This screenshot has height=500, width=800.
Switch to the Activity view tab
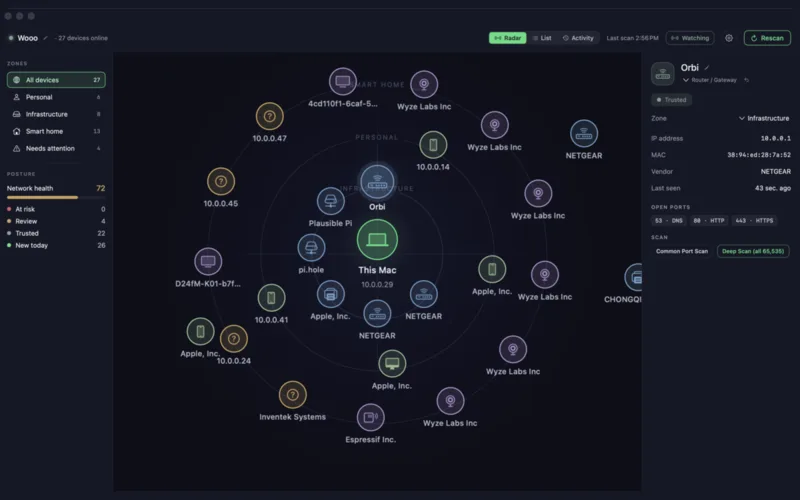(x=578, y=38)
